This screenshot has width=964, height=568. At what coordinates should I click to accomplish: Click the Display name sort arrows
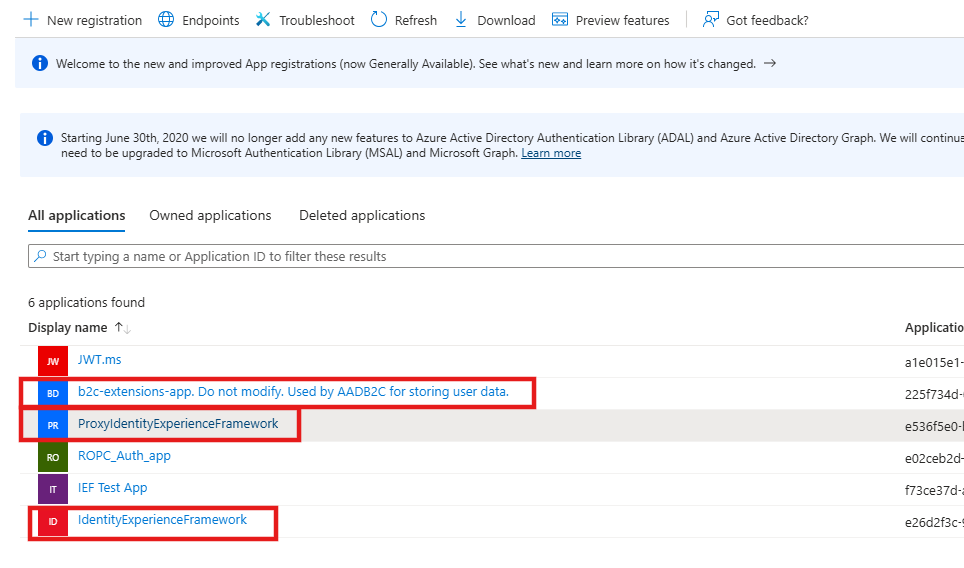(x=123, y=328)
